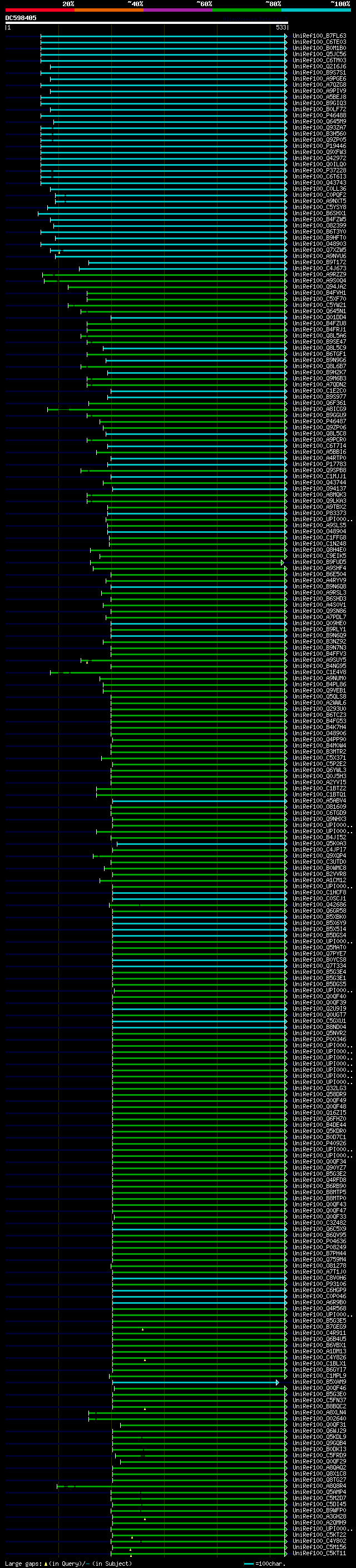Select UniRef100_A9PIV9 label
Screen dimensions: 356x1568
coord(319,91)
